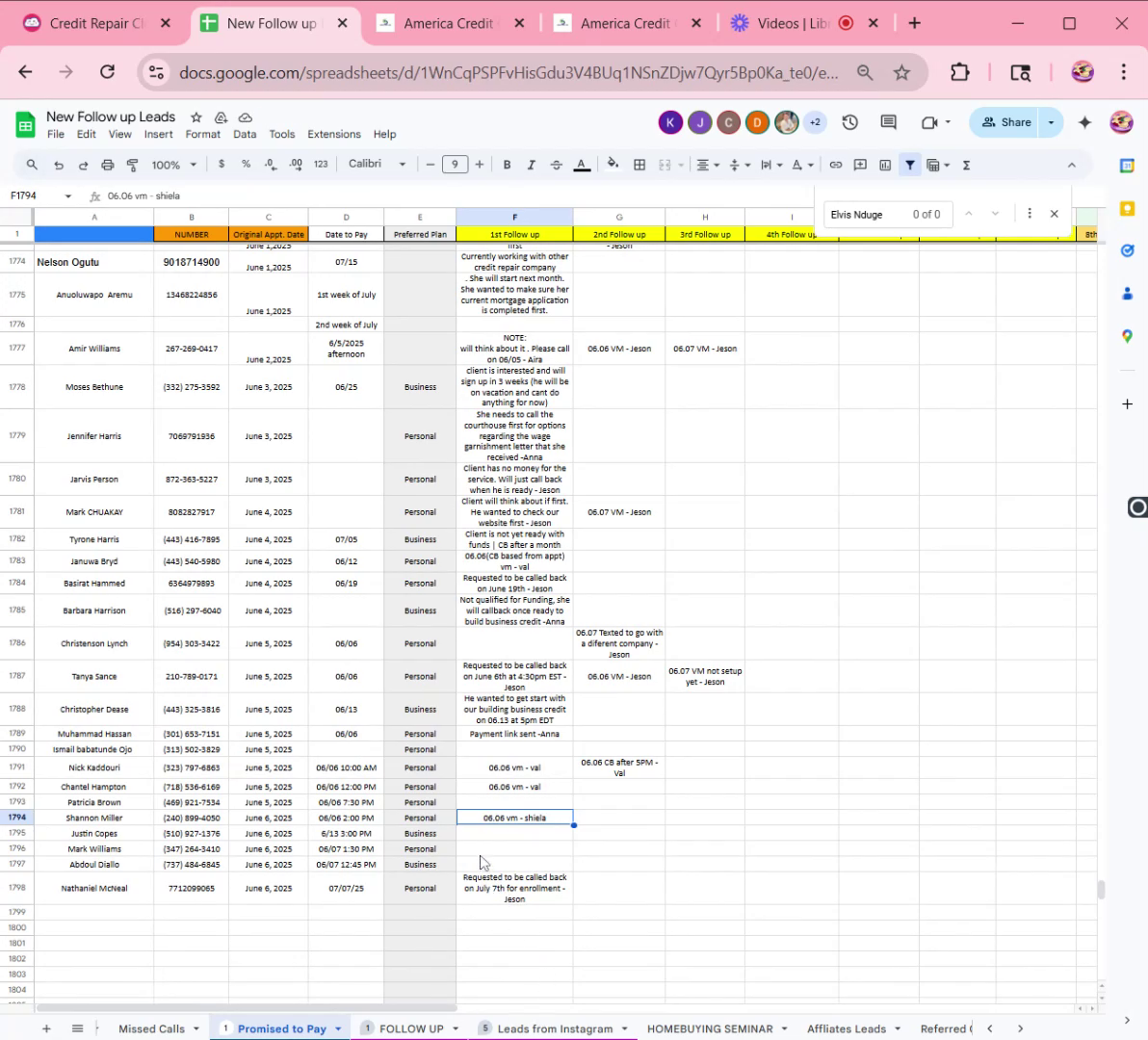Screen dimensions: 1148x1040
Task: Click the Share button
Action: 1006,122
